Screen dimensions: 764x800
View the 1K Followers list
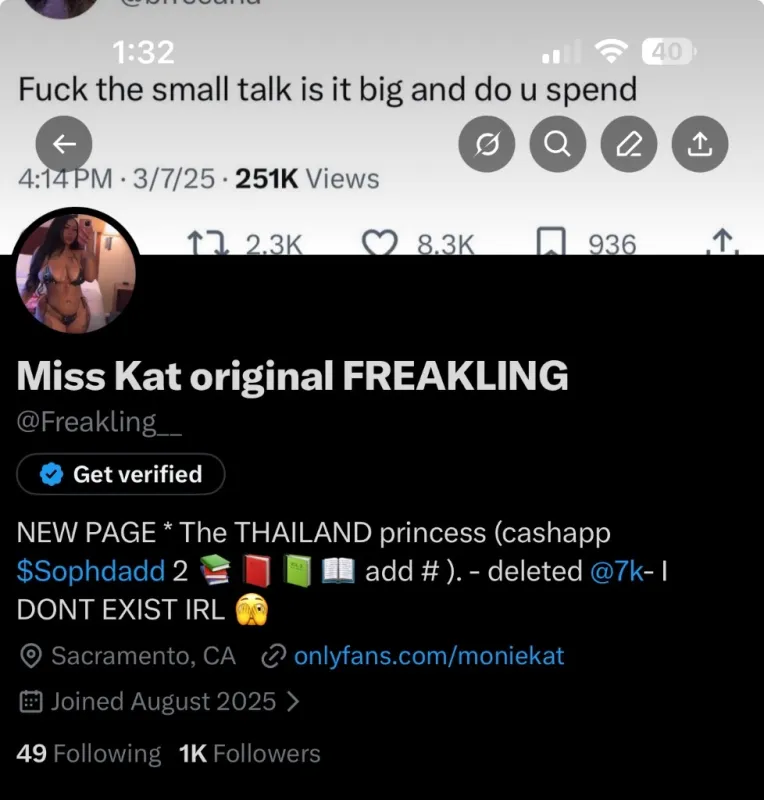coord(249,754)
